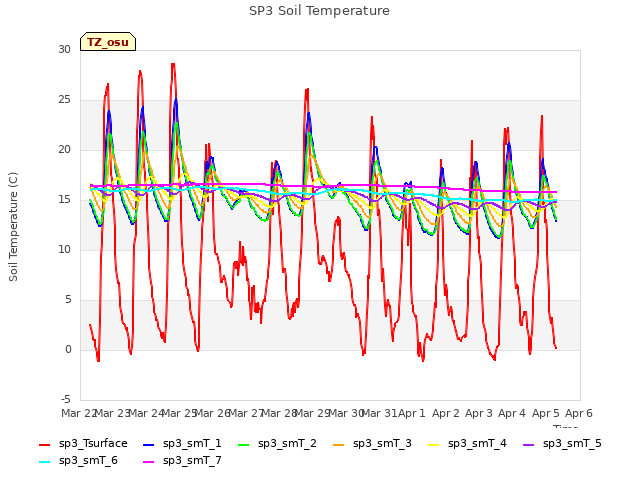Toggle the sp3_Tsurface legend entry
Screen dimensions: 640x480
click(x=83, y=443)
